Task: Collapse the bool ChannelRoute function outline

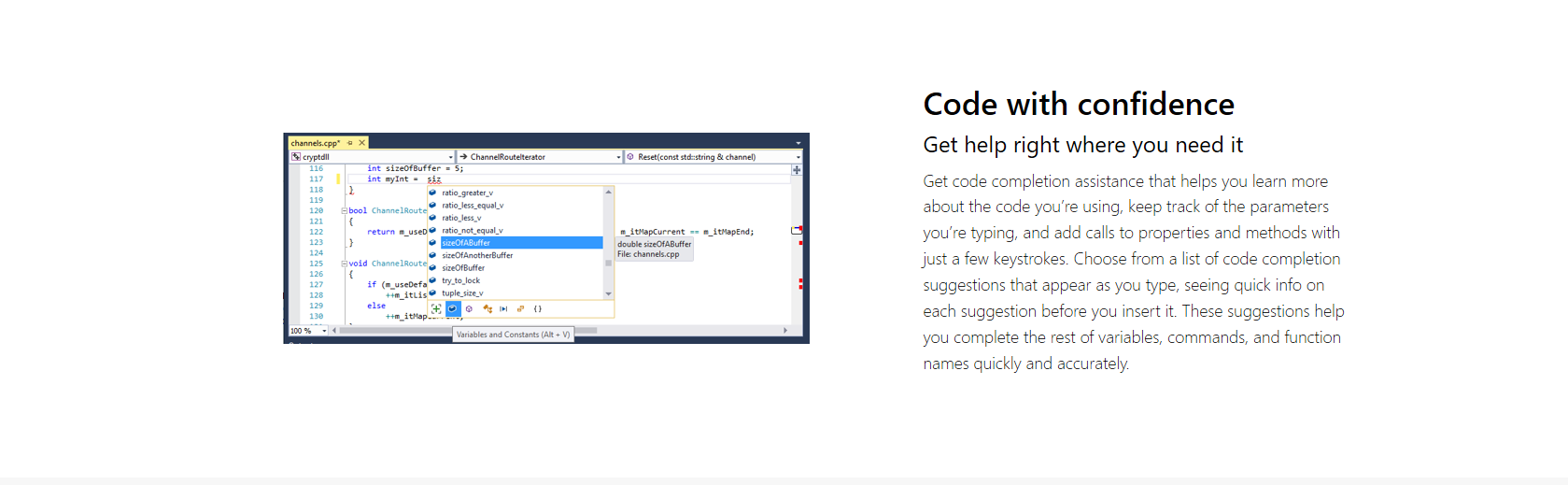Action: 344,211
